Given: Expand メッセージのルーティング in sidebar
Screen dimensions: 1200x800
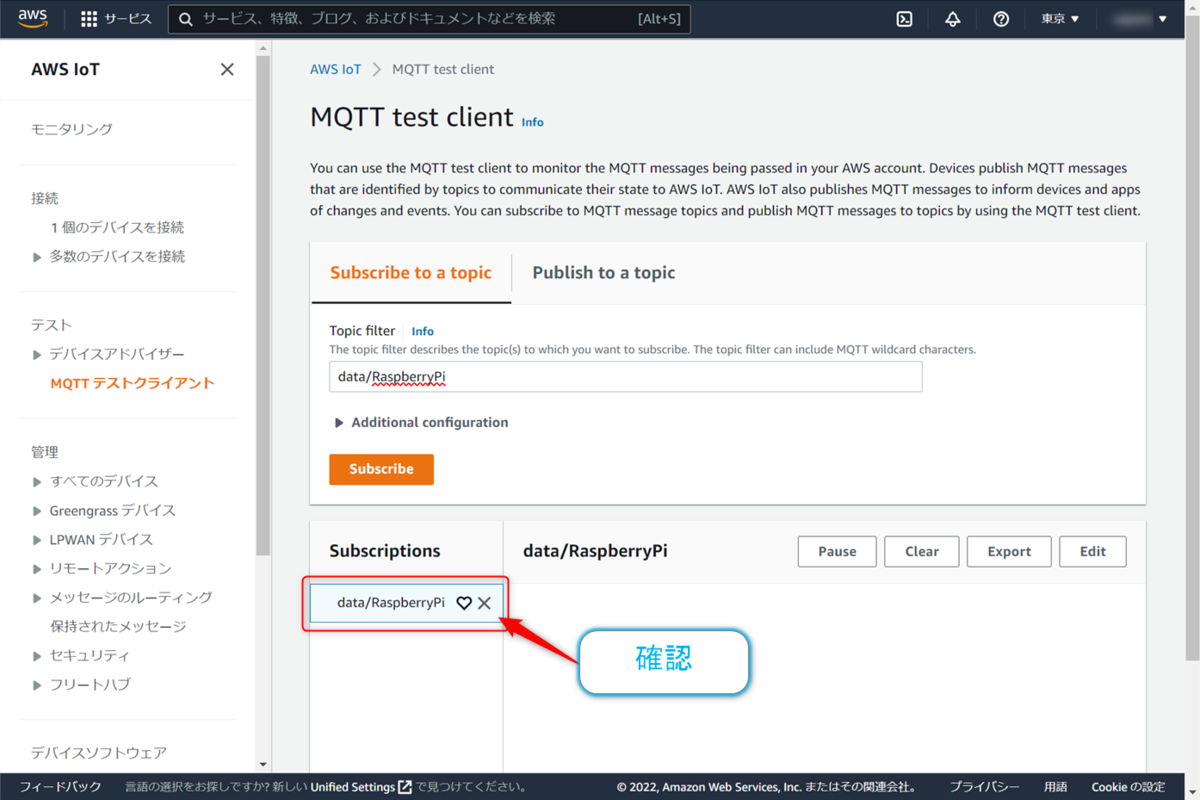Looking at the screenshot, I should point(38,598).
